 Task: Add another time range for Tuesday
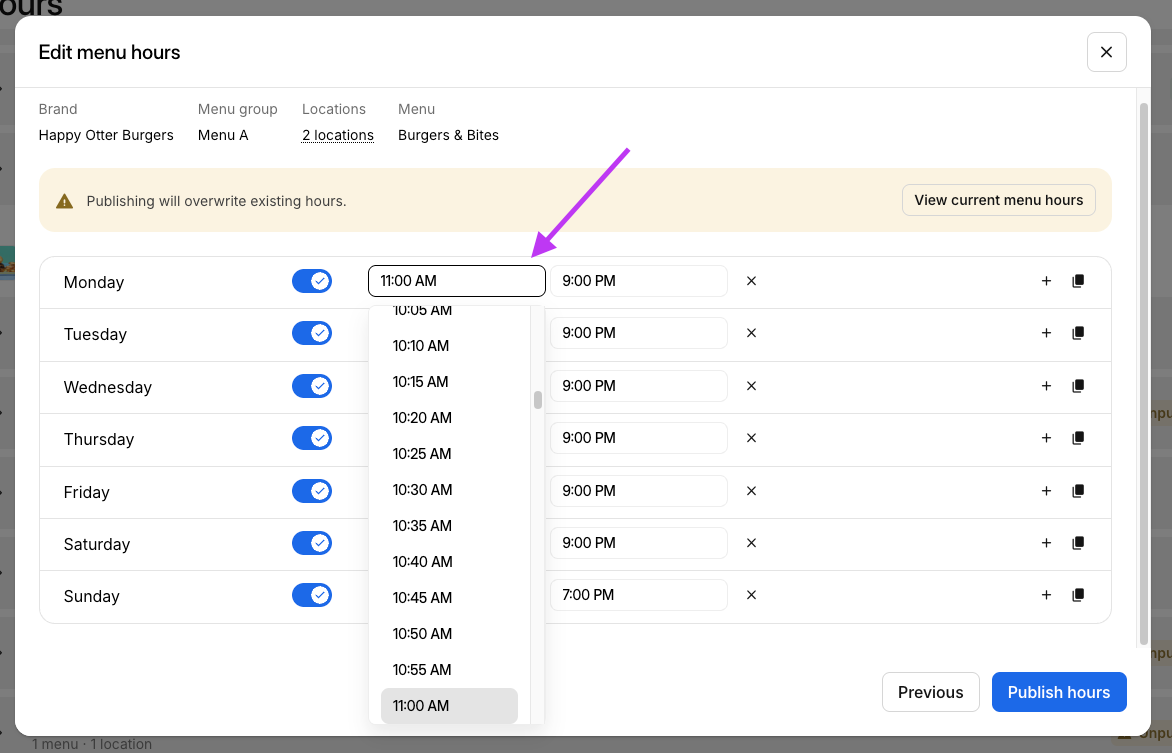point(1046,333)
